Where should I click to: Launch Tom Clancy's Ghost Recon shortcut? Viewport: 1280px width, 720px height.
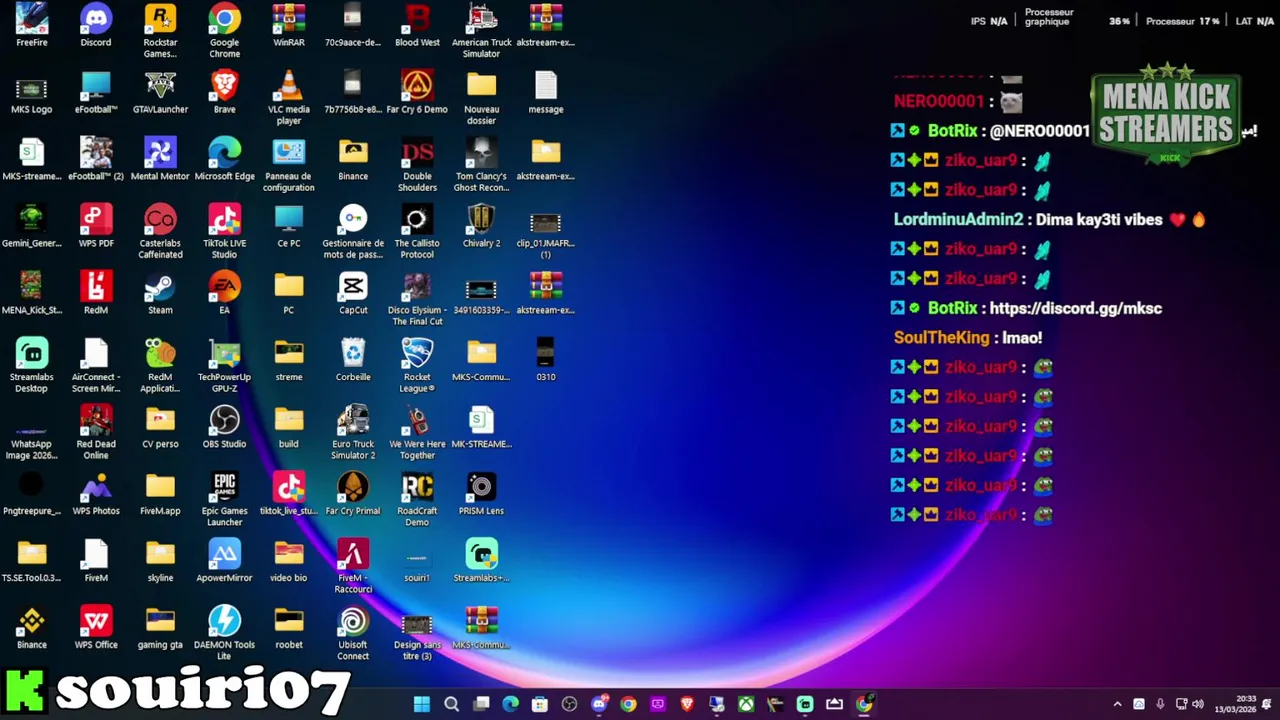tap(481, 165)
